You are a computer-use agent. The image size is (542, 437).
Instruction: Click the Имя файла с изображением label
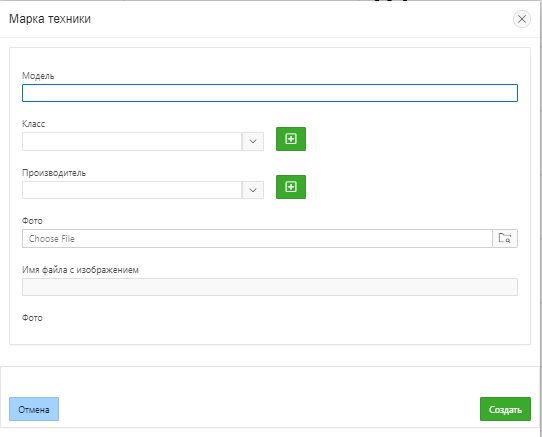tap(80, 270)
